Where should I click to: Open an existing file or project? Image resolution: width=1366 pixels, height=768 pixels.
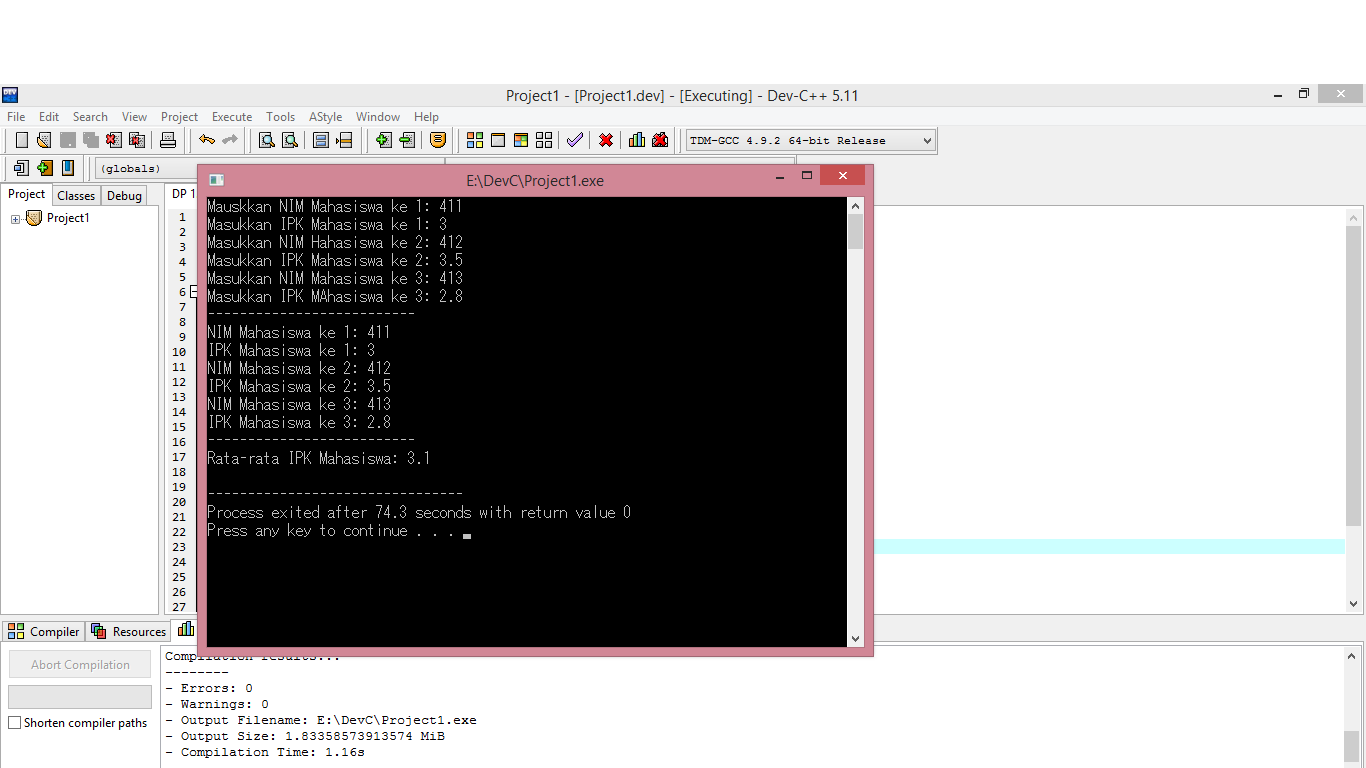[x=44, y=140]
